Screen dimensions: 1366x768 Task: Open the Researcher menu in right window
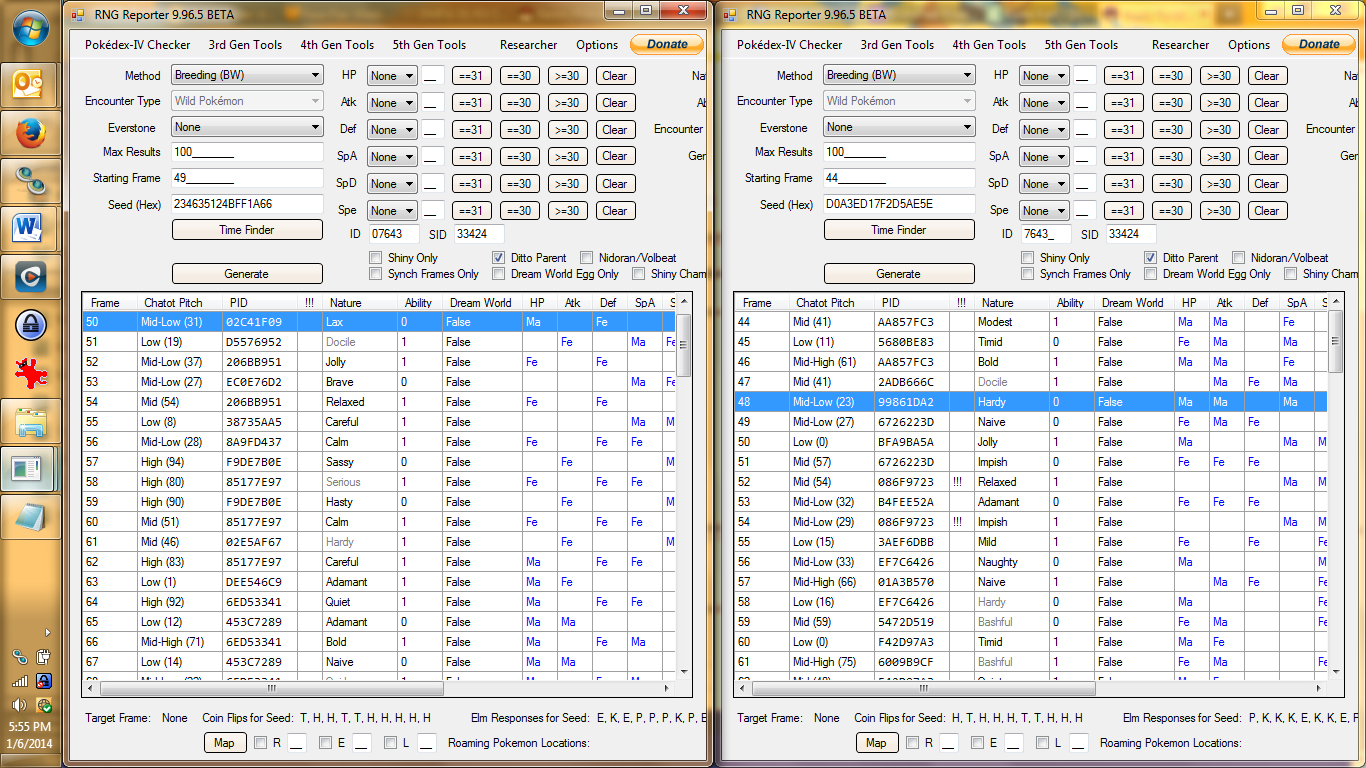pos(1180,45)
